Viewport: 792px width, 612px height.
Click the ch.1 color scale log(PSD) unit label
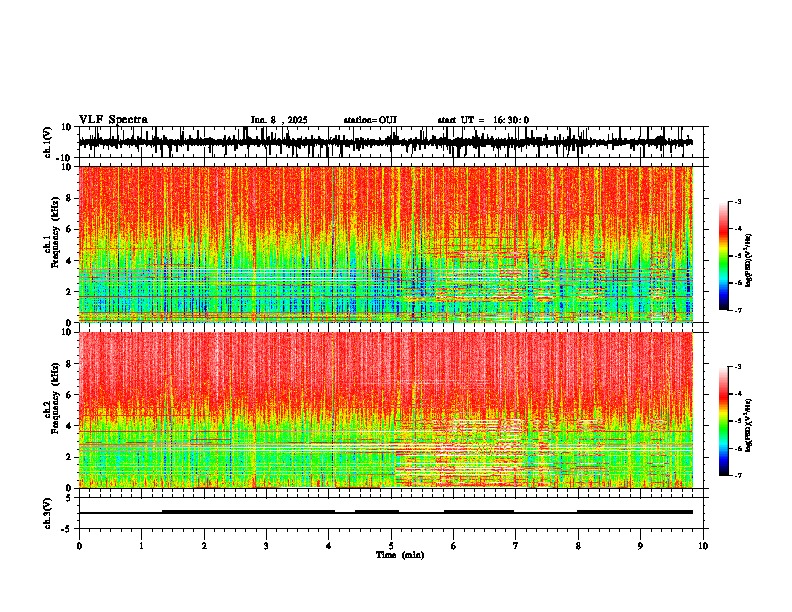pyautogui.click(x=749, y=261)
